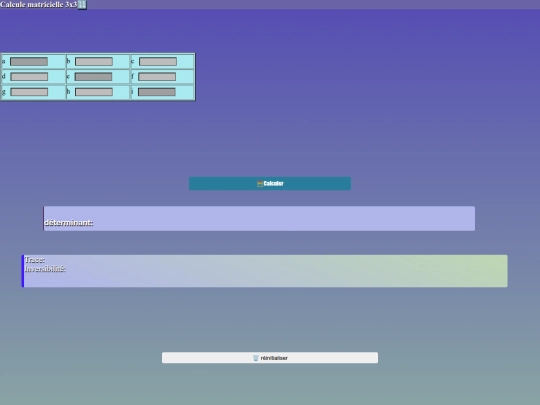Click the Trace result text

coord(34,260)
